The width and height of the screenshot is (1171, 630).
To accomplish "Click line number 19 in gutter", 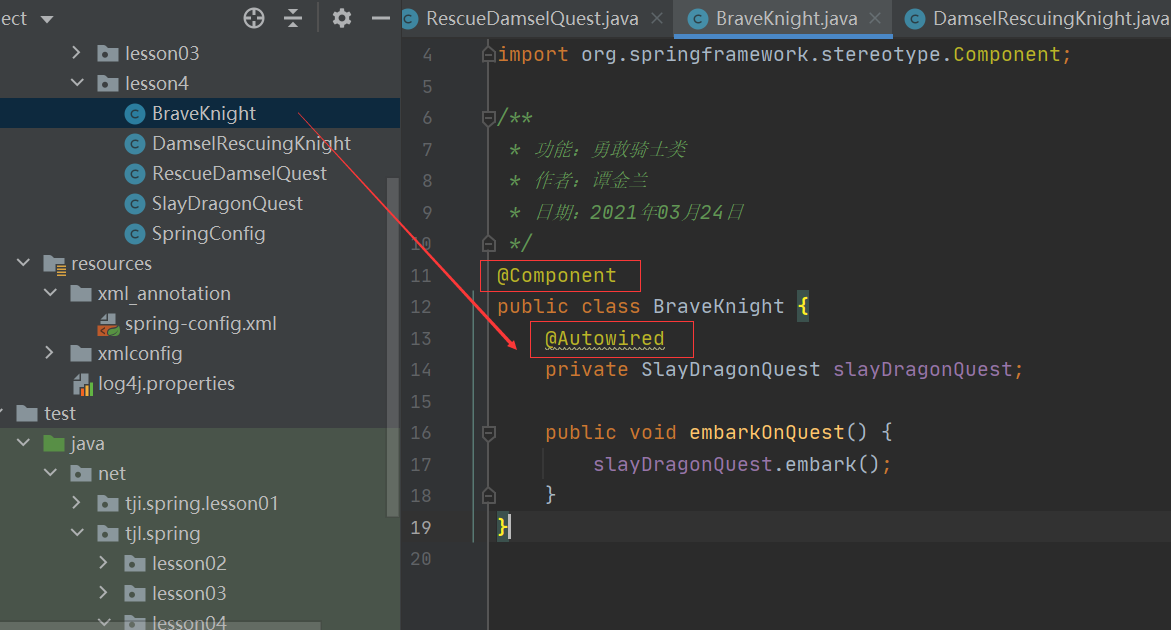I will (x=420, y=528).
